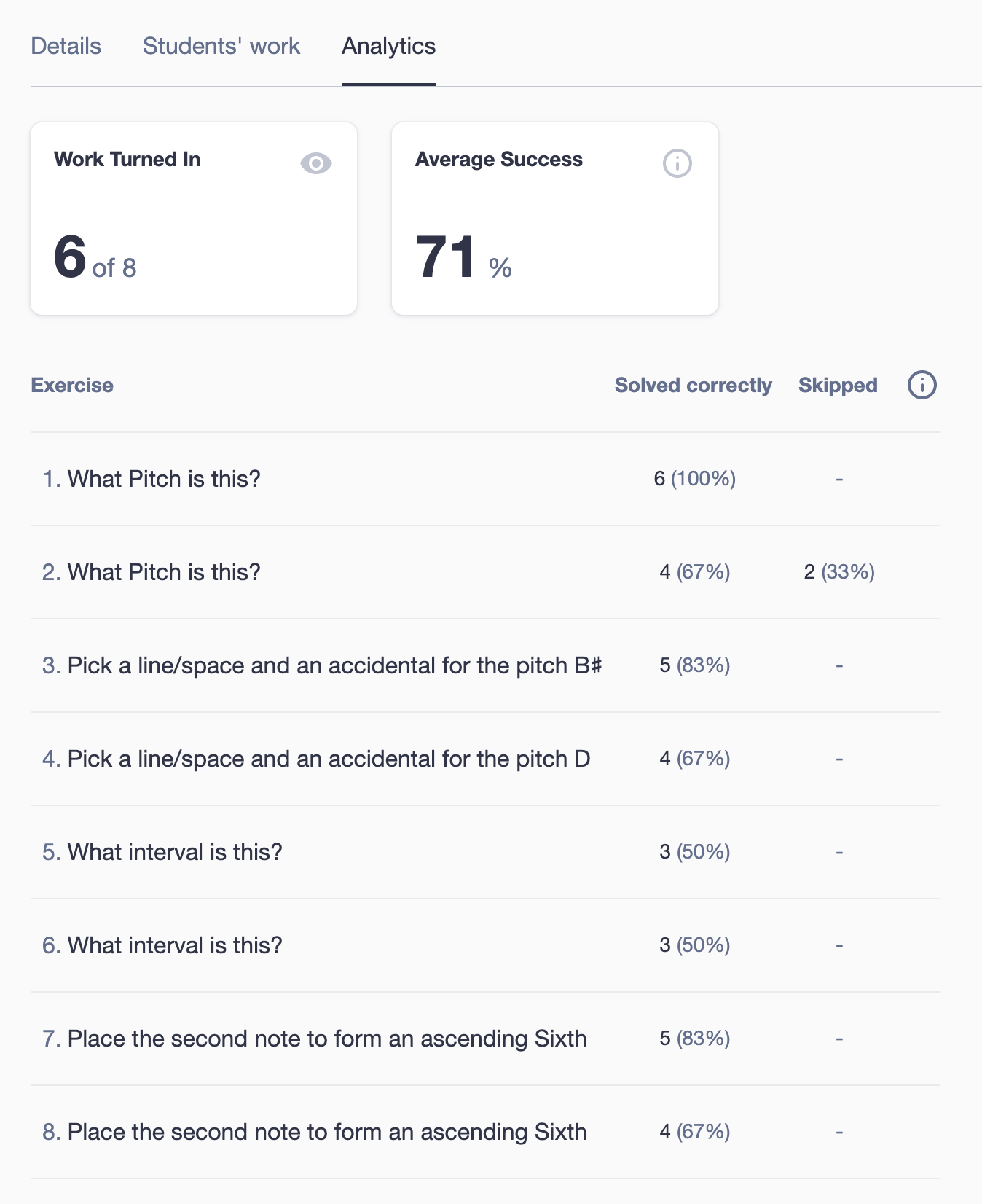Open the Students' work tab
The height and width of the screenshot is (1204, 982).
[x=221, y=46]
